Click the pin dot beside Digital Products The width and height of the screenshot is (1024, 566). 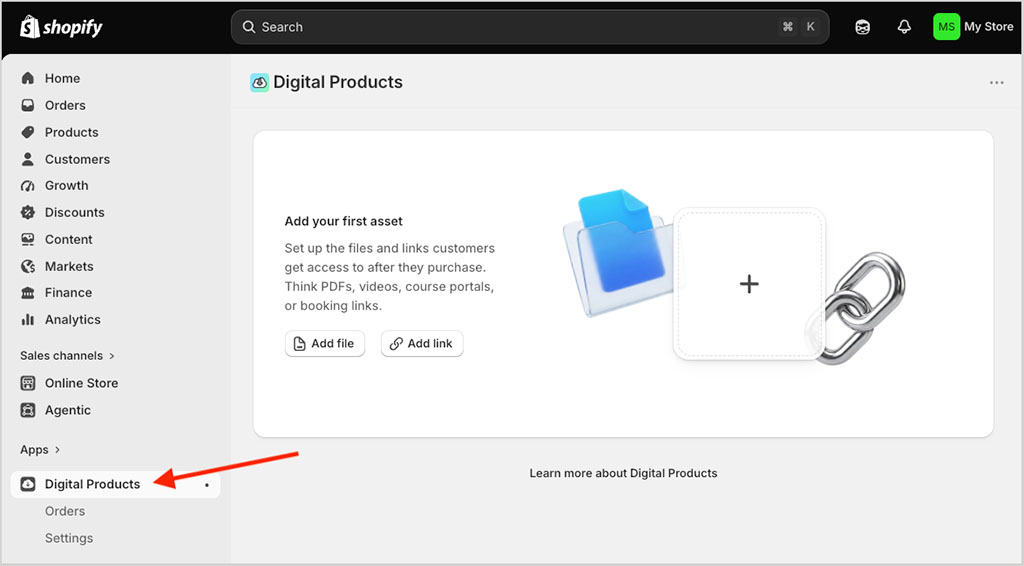point(206,485)
